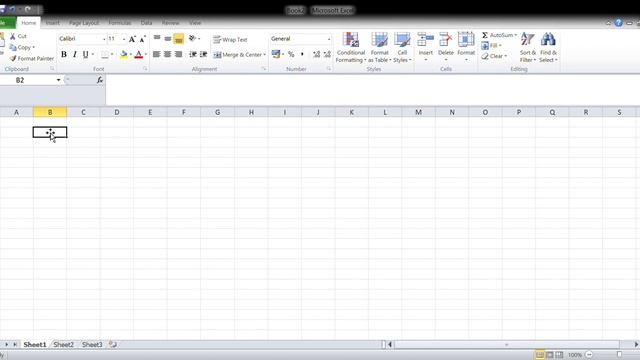Select column D header

point(117,112)
